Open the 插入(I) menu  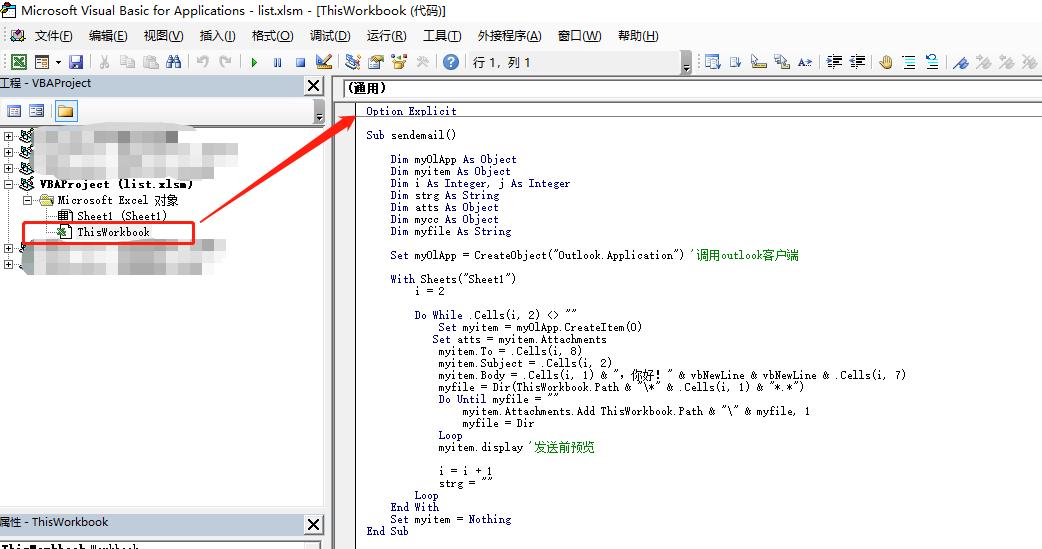(217, 36)
